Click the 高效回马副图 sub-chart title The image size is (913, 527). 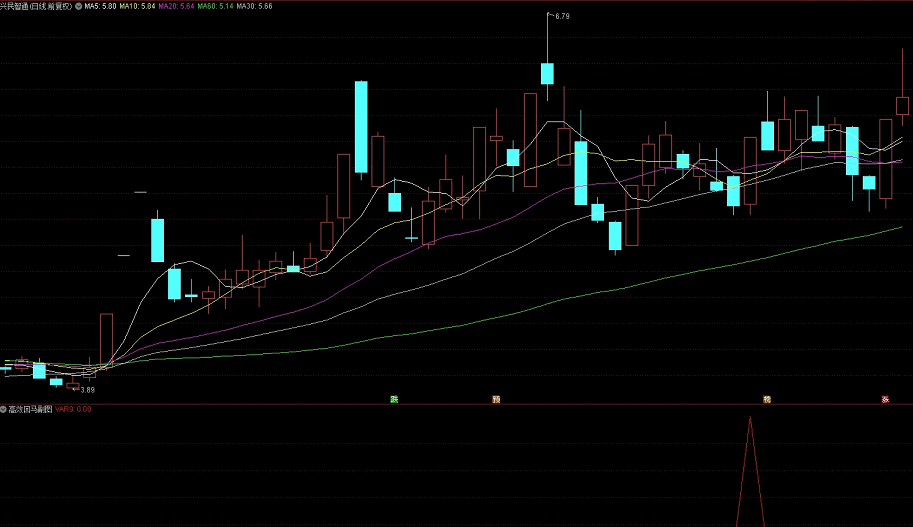coord(30,409)
